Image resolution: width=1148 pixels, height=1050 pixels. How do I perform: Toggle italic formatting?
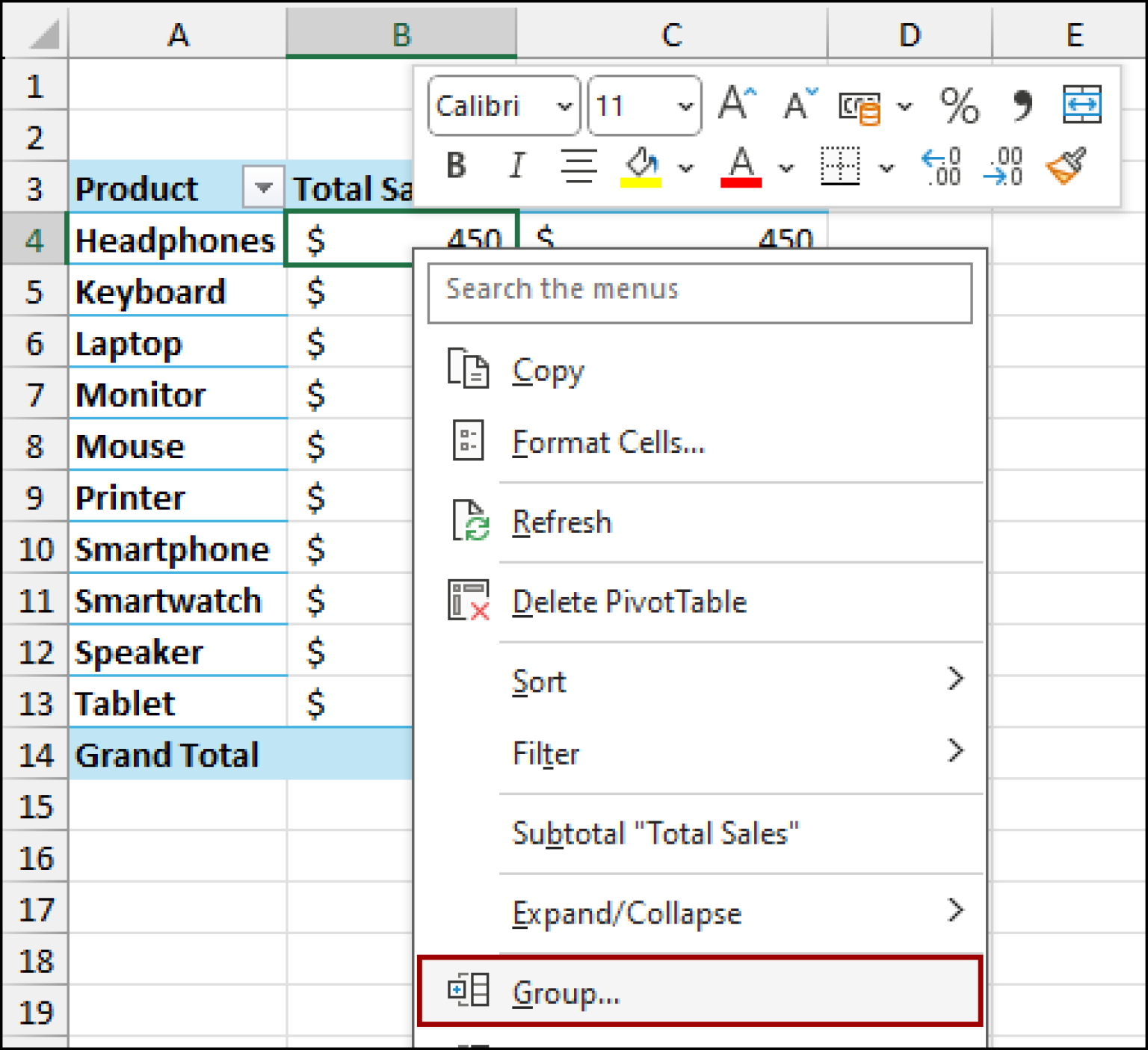click(x=516, y=166)
